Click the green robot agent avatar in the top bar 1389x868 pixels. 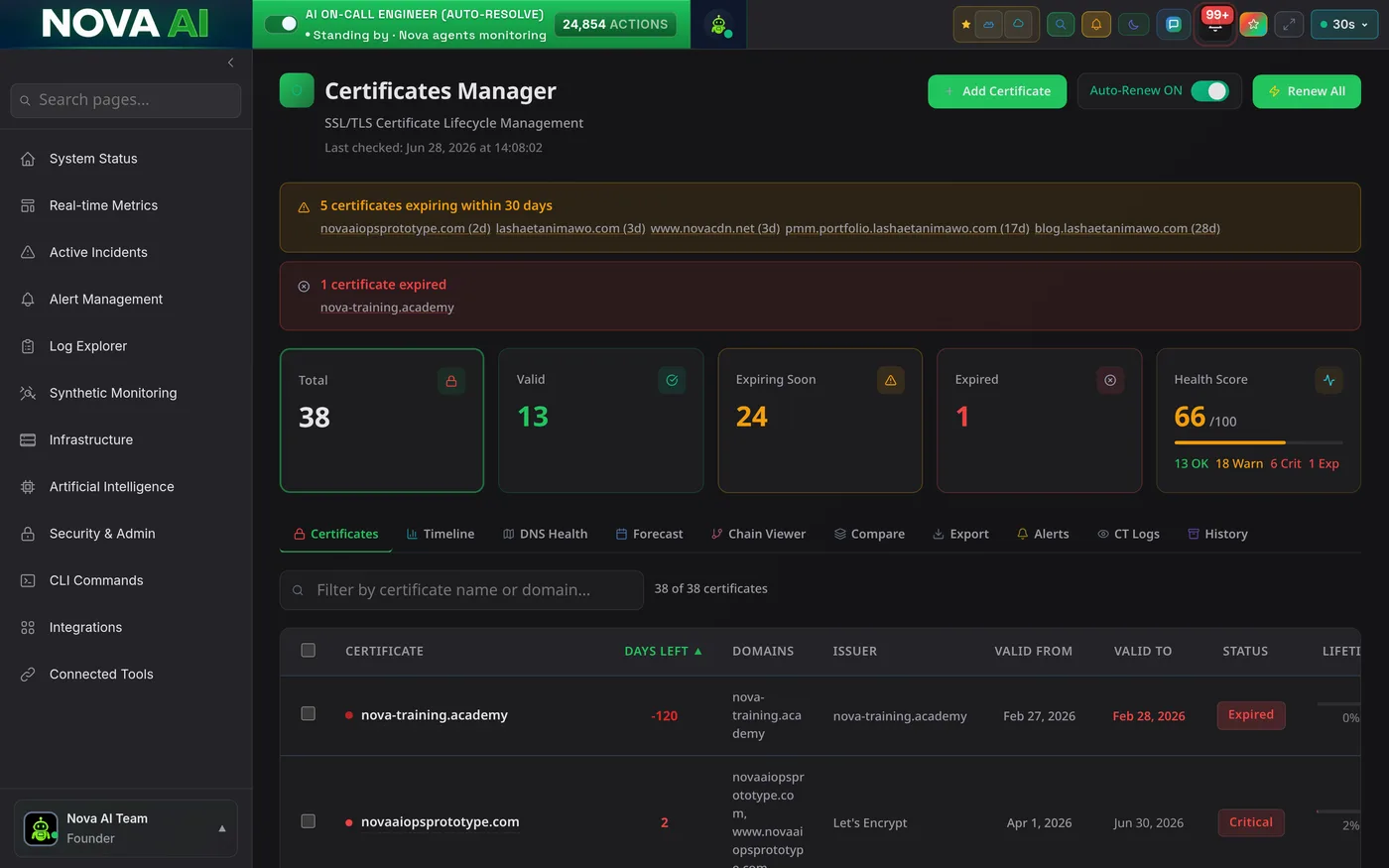pos(719,25)
